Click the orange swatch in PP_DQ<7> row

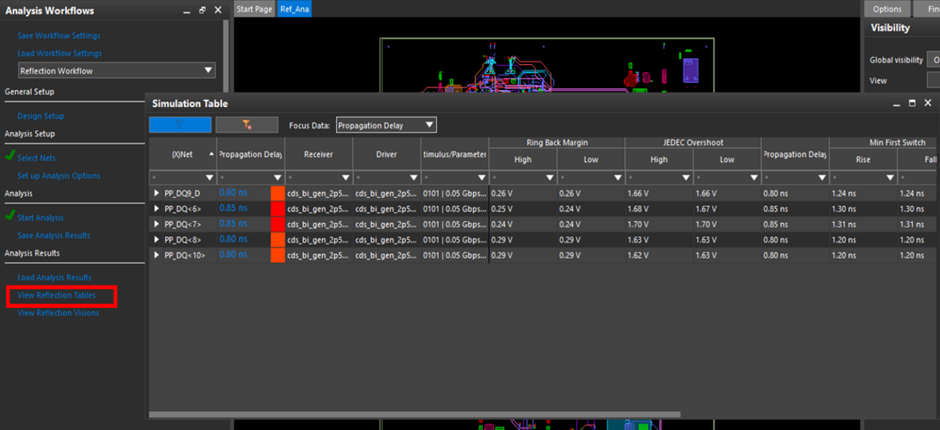tap(278, 224)
